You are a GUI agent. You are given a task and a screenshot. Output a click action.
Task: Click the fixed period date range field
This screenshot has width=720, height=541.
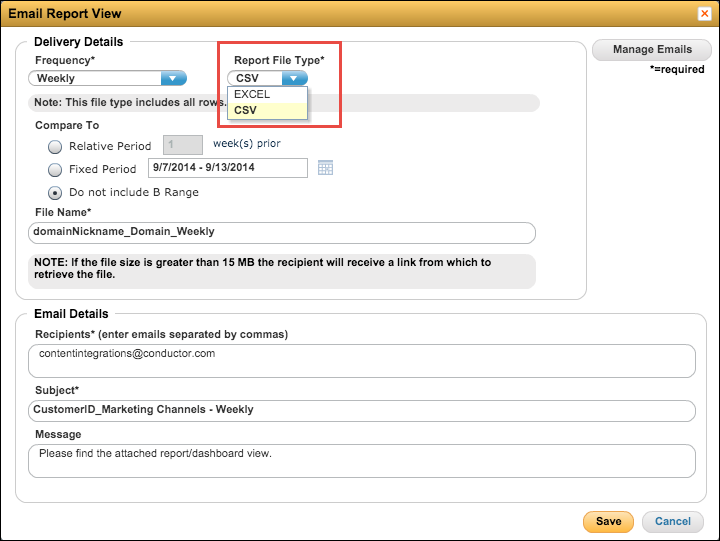[x=228, y=168]
